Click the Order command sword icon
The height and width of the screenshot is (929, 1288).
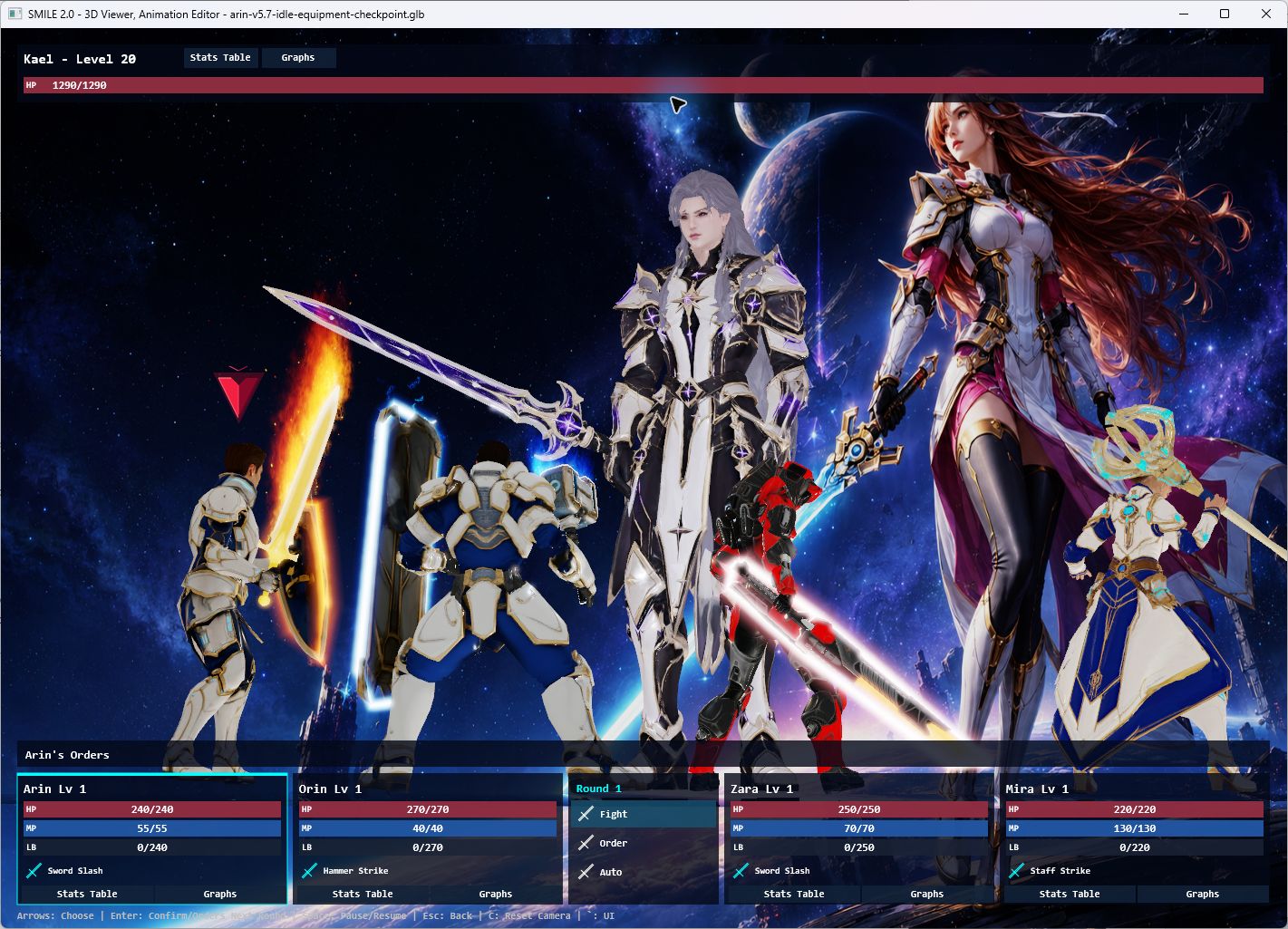coord(586,843)
